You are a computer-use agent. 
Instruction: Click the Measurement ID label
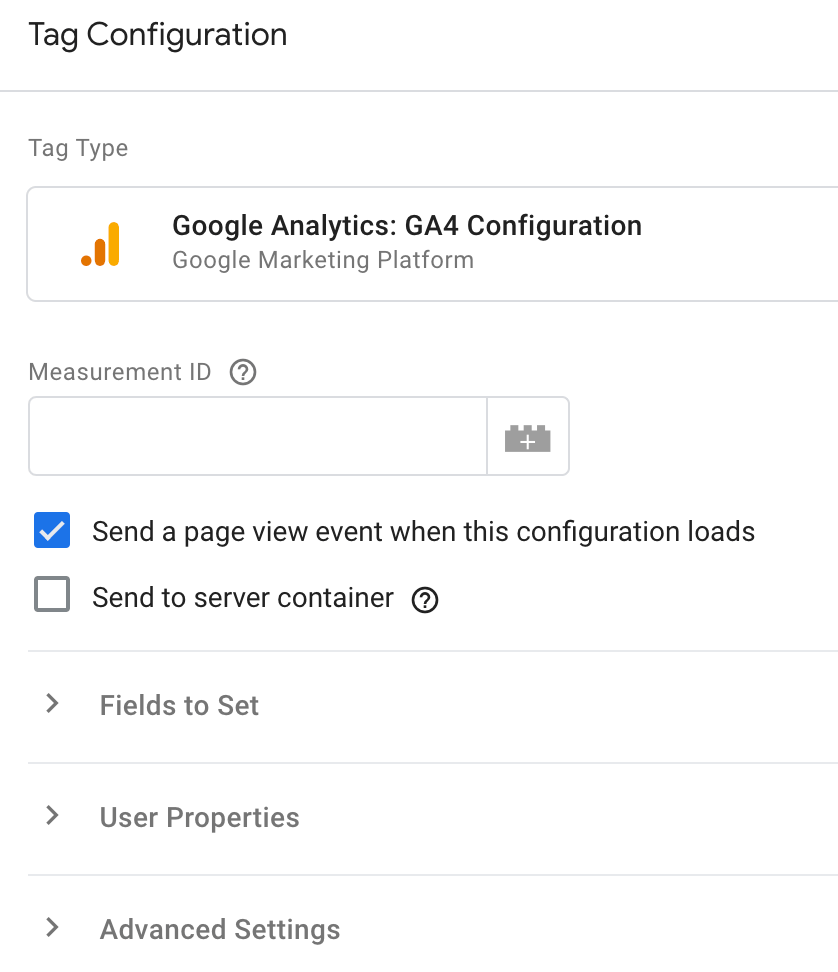[x=120, y=372]
